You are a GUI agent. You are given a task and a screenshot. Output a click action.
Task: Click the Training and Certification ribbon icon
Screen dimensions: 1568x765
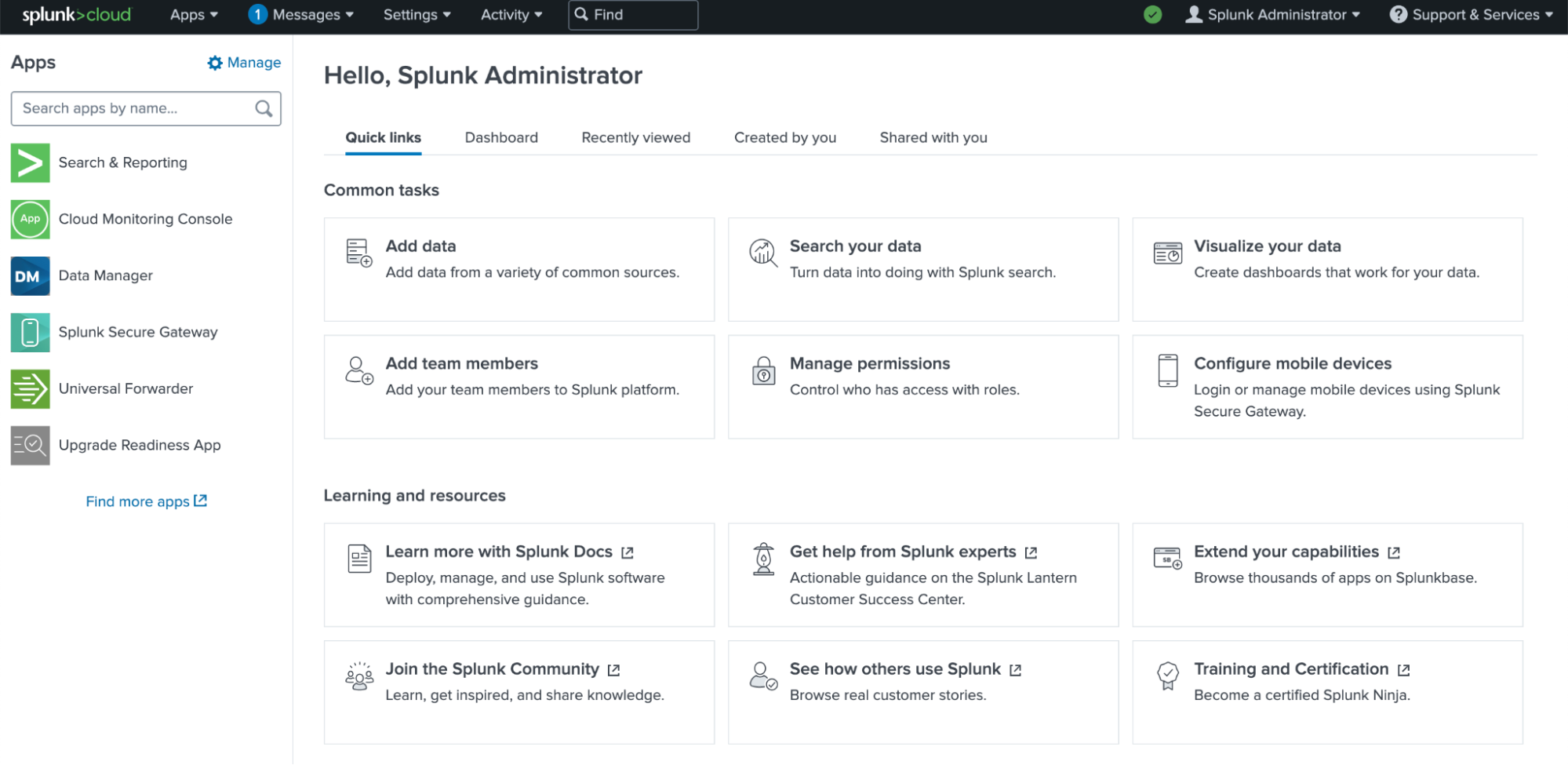[1168, 676]
